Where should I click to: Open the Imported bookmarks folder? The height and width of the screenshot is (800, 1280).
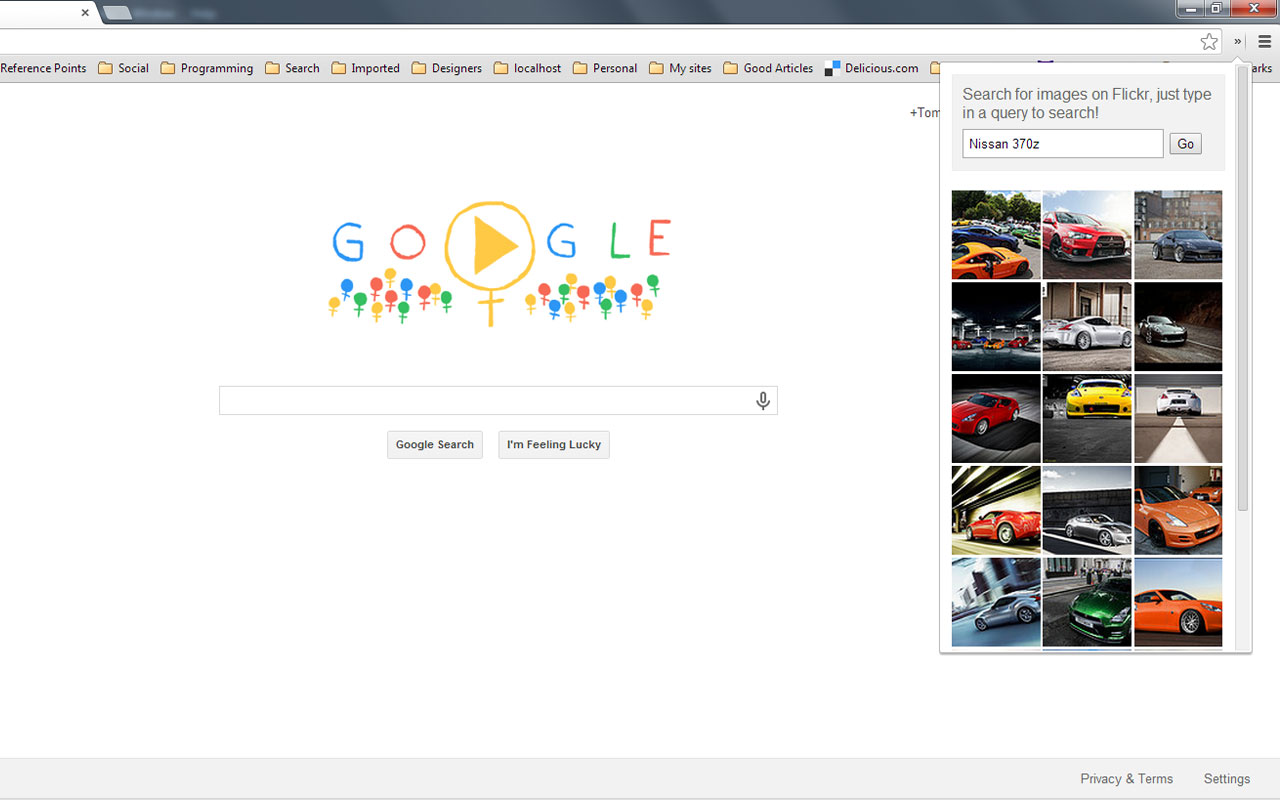365,68
